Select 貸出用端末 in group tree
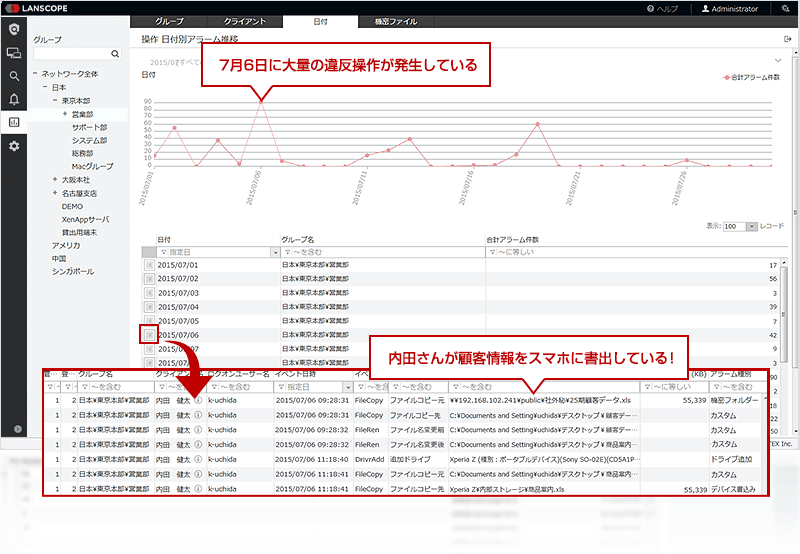This screenshot has width=800, height=554. point(79,232)
